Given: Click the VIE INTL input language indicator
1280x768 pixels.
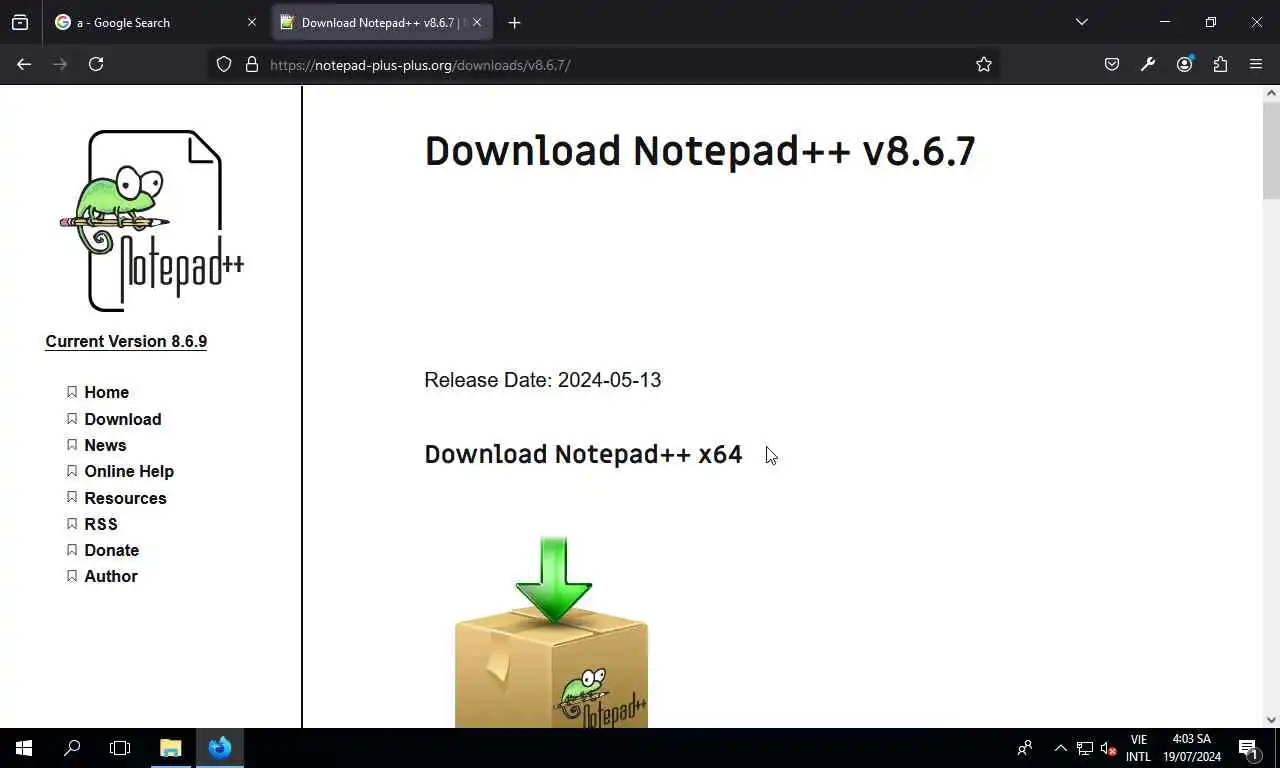Looking at the screenshot, I should (x=1138, y=748).
